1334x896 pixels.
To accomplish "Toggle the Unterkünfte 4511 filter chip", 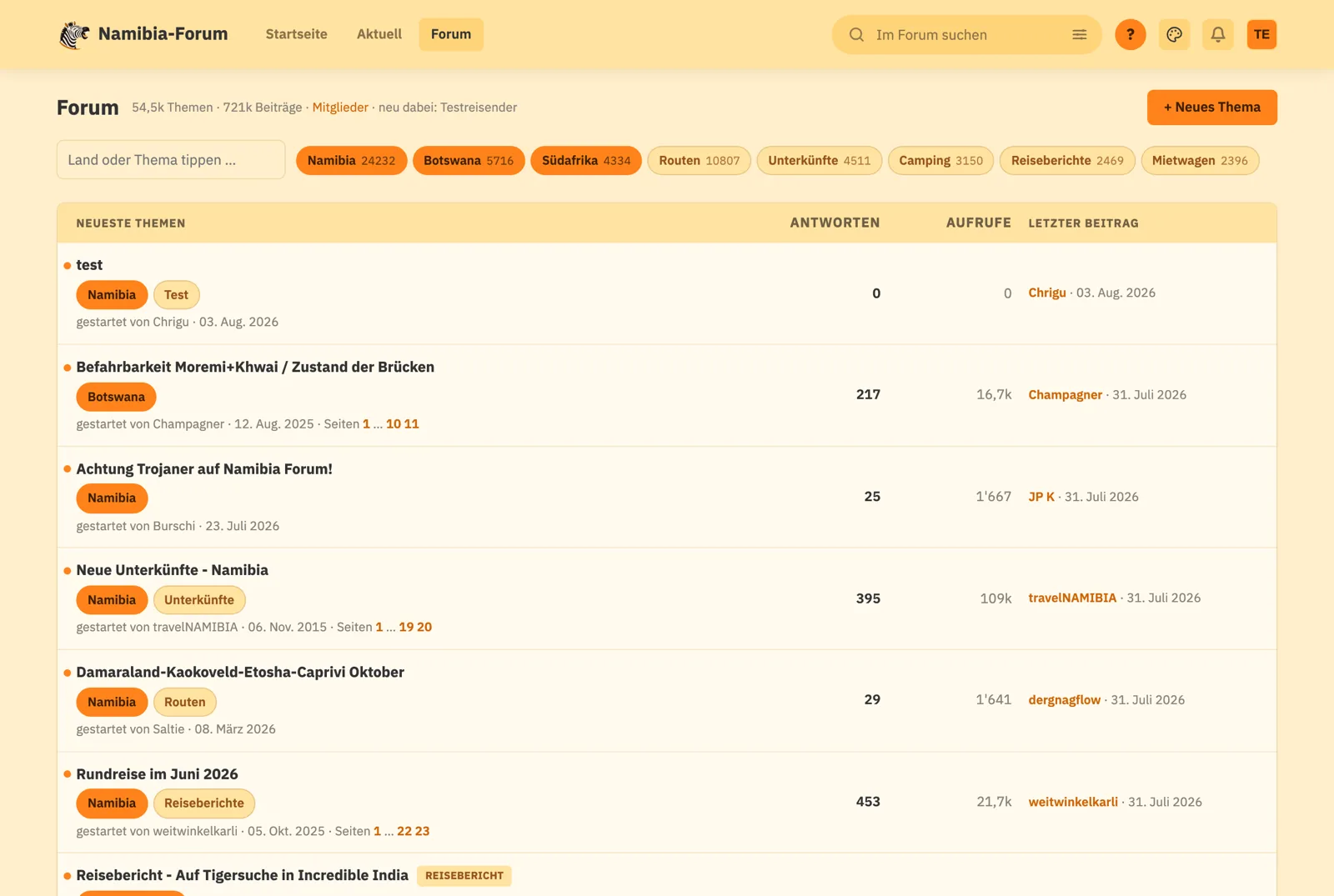I will point(820,161).
